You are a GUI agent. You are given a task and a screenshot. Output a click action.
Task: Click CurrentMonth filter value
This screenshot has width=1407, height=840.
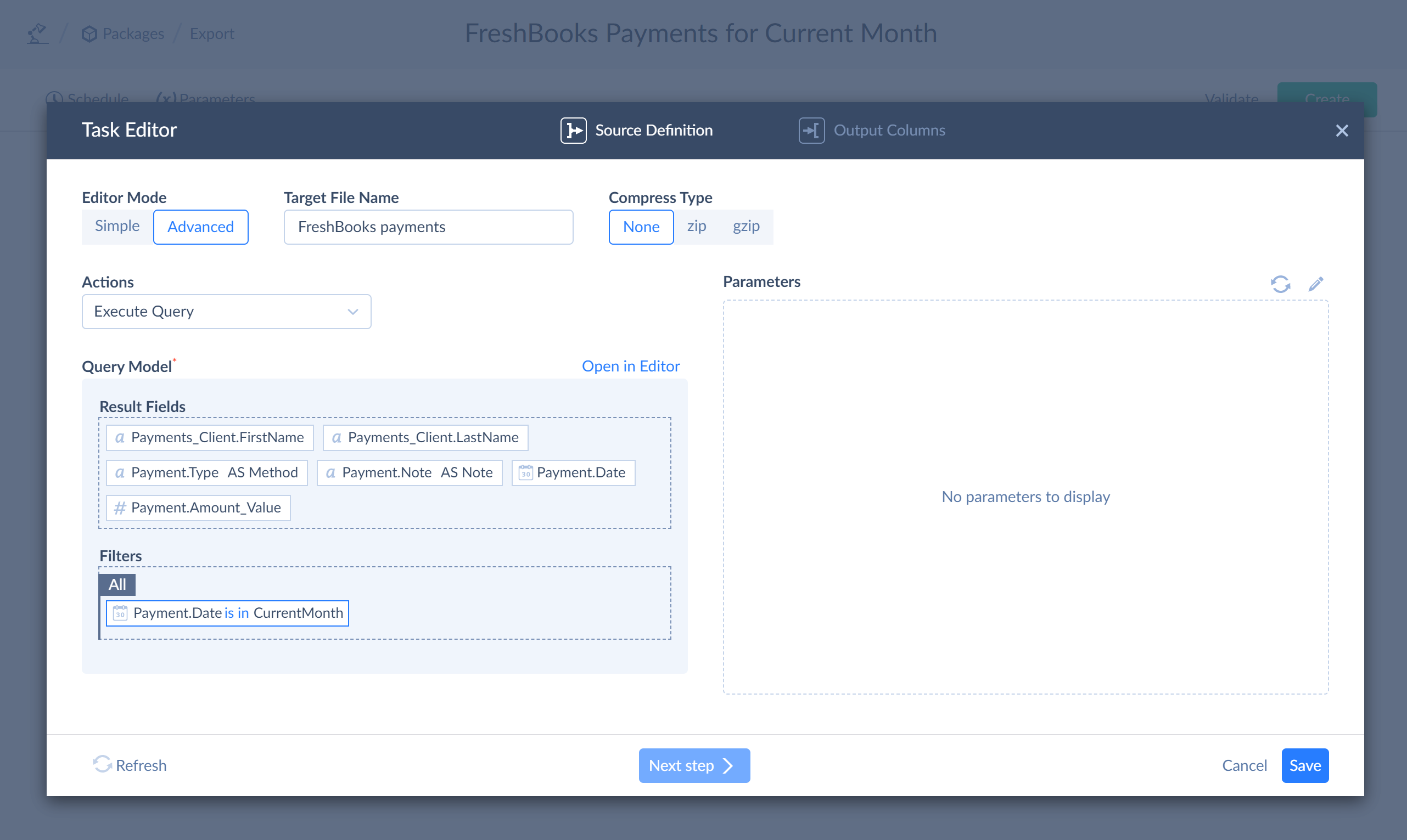299,613
